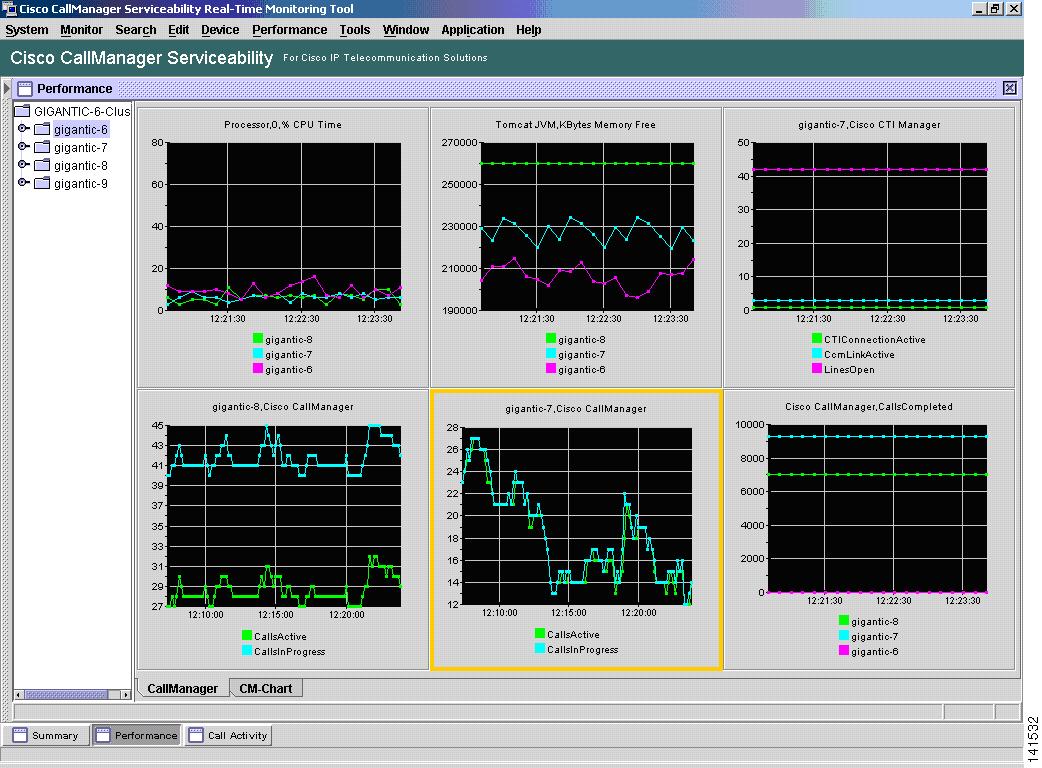Expand the gigantic-6 tree node
Image resolution: width=1042 pixels, height=768 pixels.
point(23,128)
